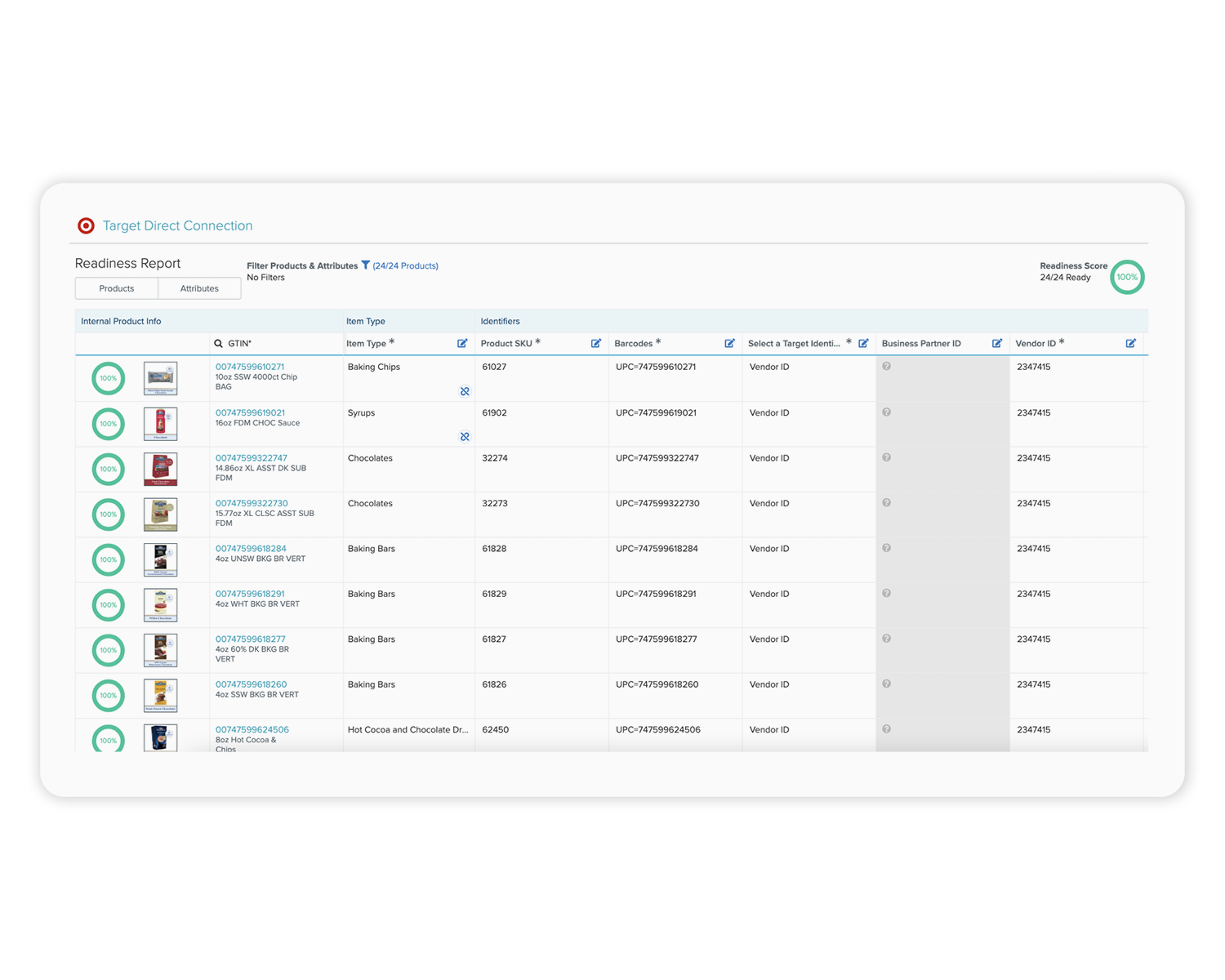Click thumbnail of 16oz FDM CHOC Sauce
This screenshot has height=980, width=1225.
(x=160, y=424)
